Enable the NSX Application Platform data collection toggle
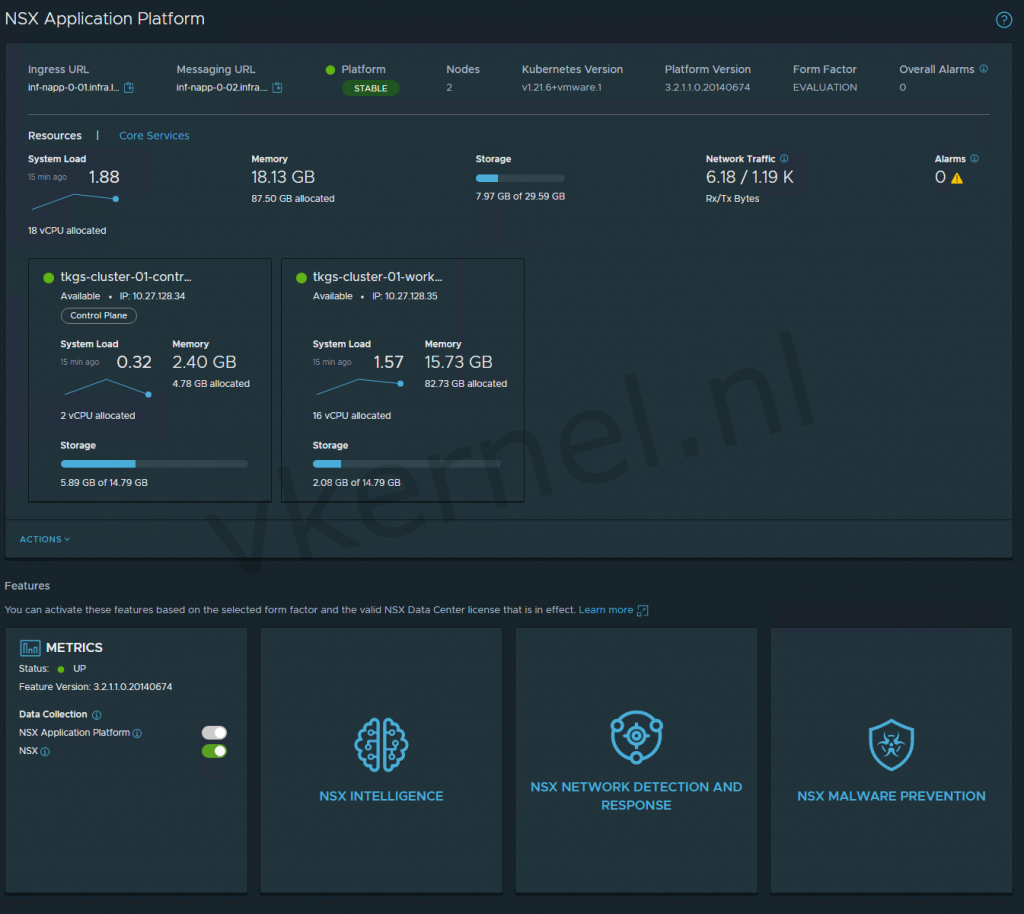 tap(213, 732)
